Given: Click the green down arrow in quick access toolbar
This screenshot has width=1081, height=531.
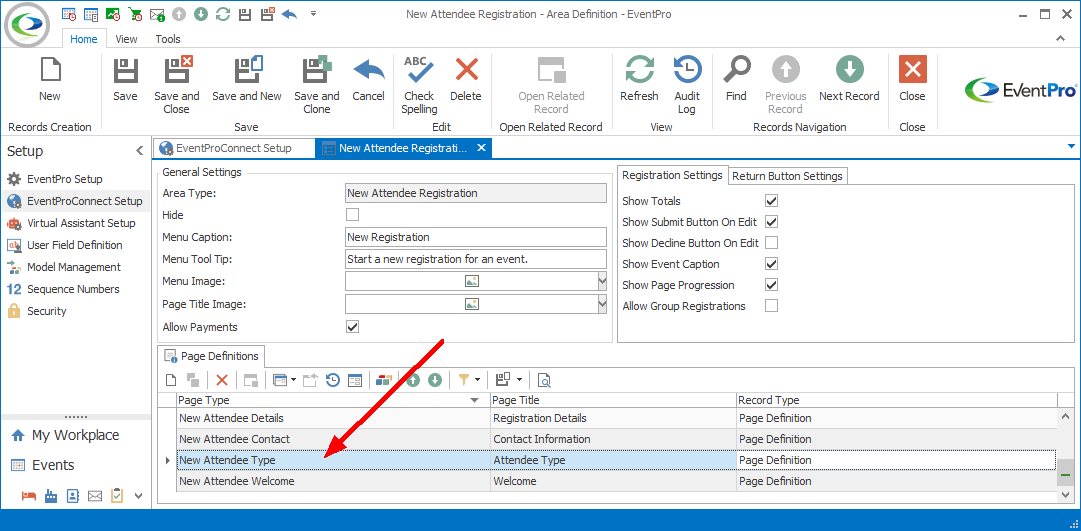Looking at the screenshot, I should click(201, 14).
